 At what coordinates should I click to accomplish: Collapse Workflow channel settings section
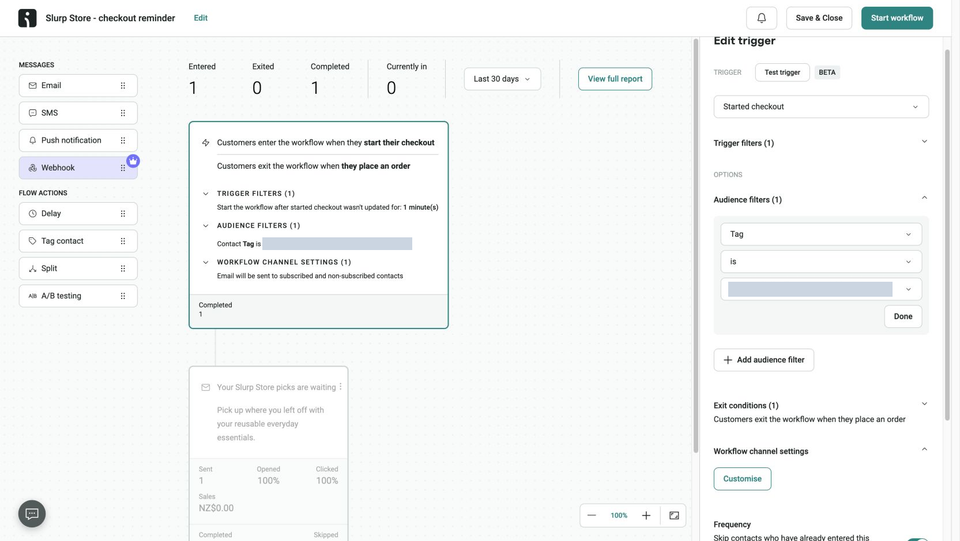pyautogui.click(x=821, y=451)
